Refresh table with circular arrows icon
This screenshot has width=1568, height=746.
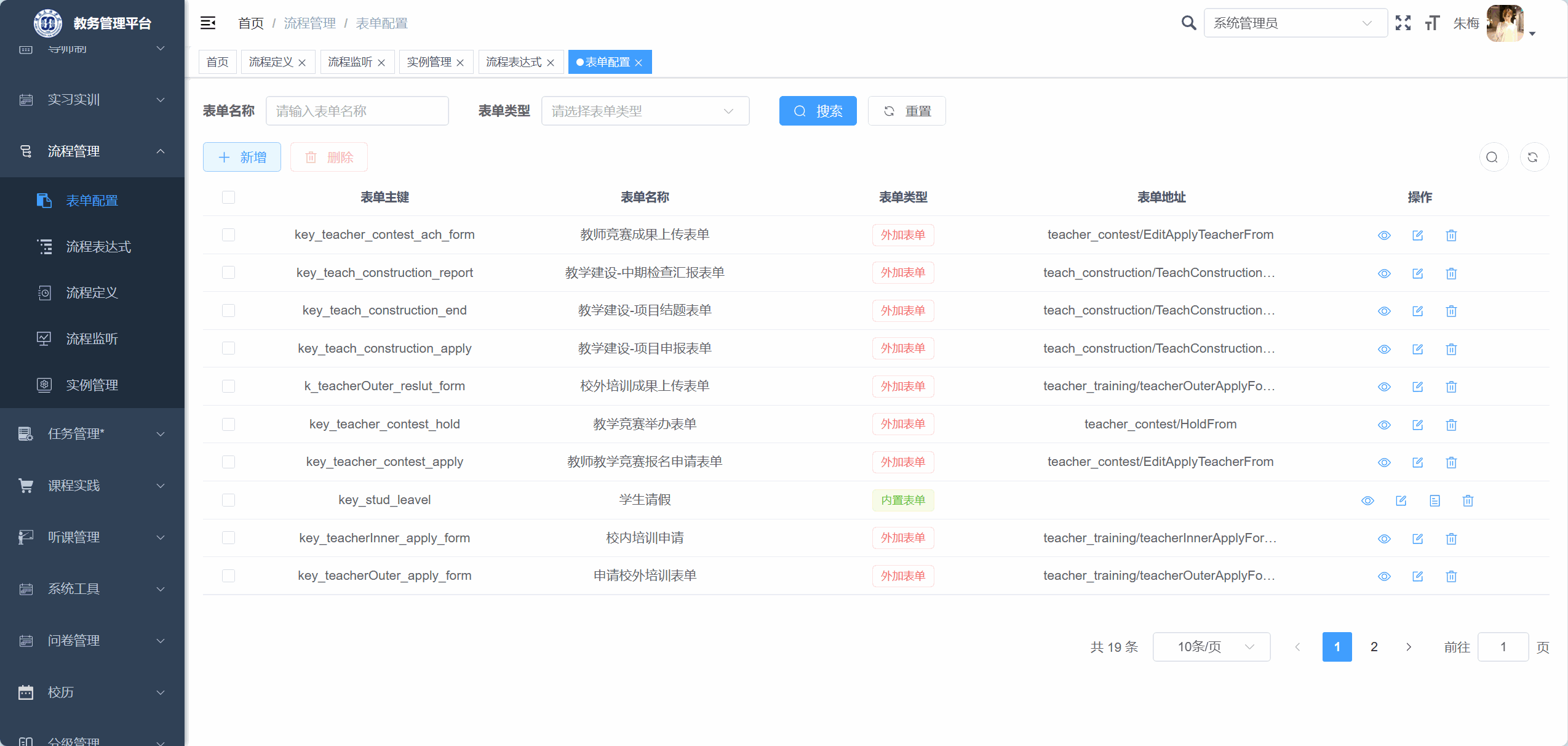pos(1533,158)
